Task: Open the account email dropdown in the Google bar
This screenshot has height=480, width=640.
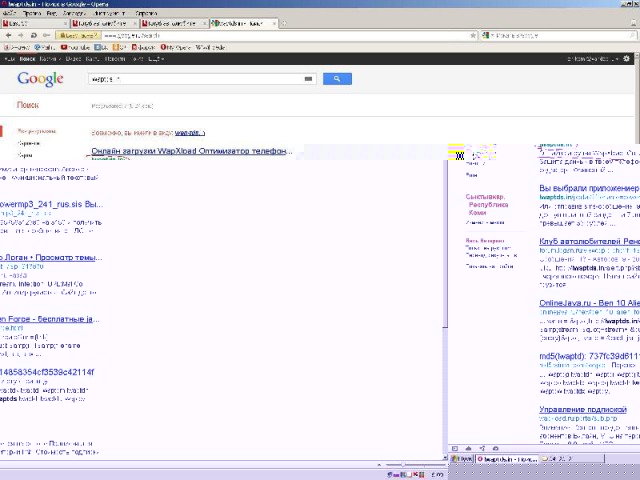Action: pos(592,59)
